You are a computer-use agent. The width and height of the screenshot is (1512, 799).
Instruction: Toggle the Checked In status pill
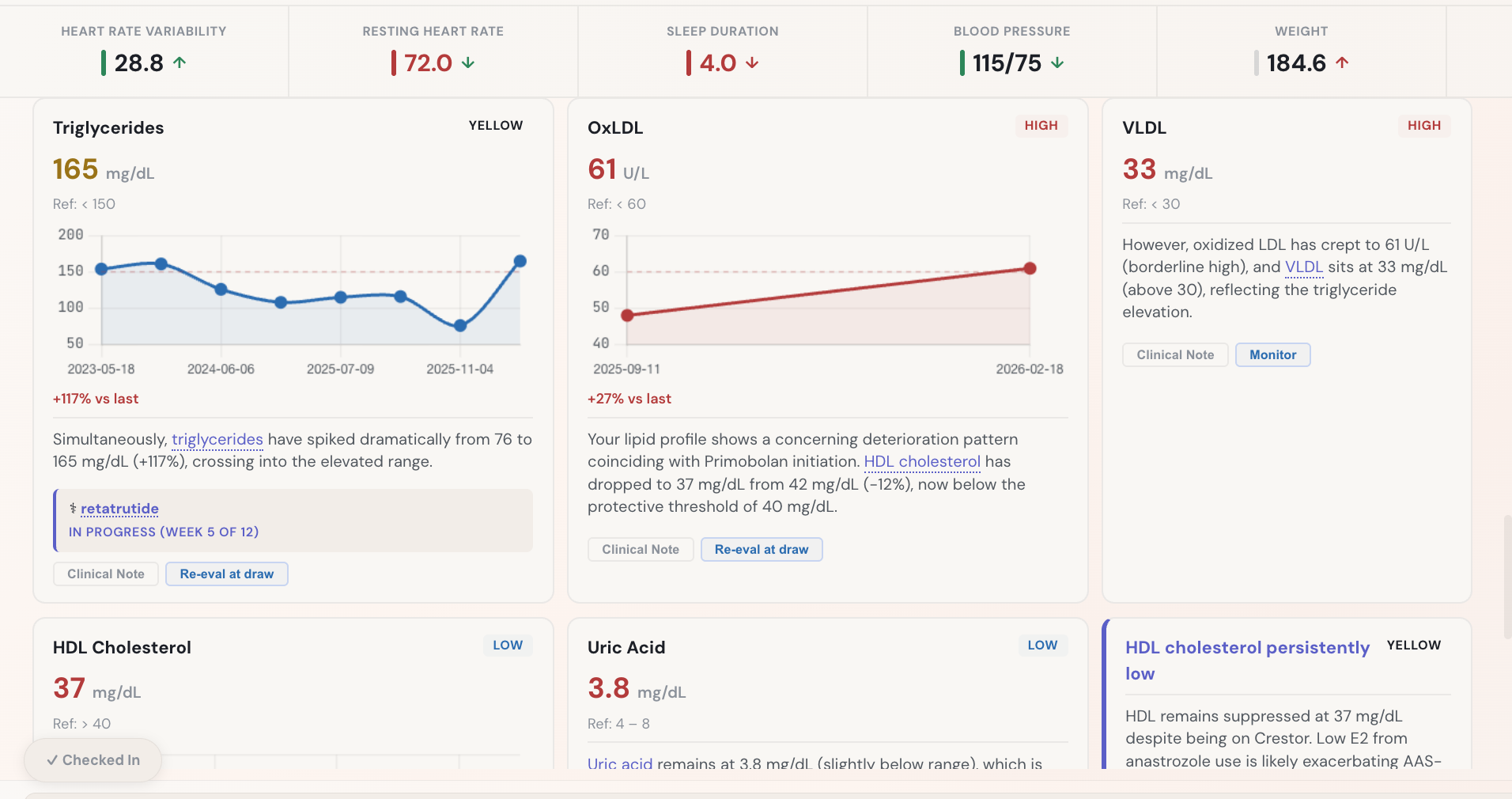pyautogui.click(x=93, y=760)
